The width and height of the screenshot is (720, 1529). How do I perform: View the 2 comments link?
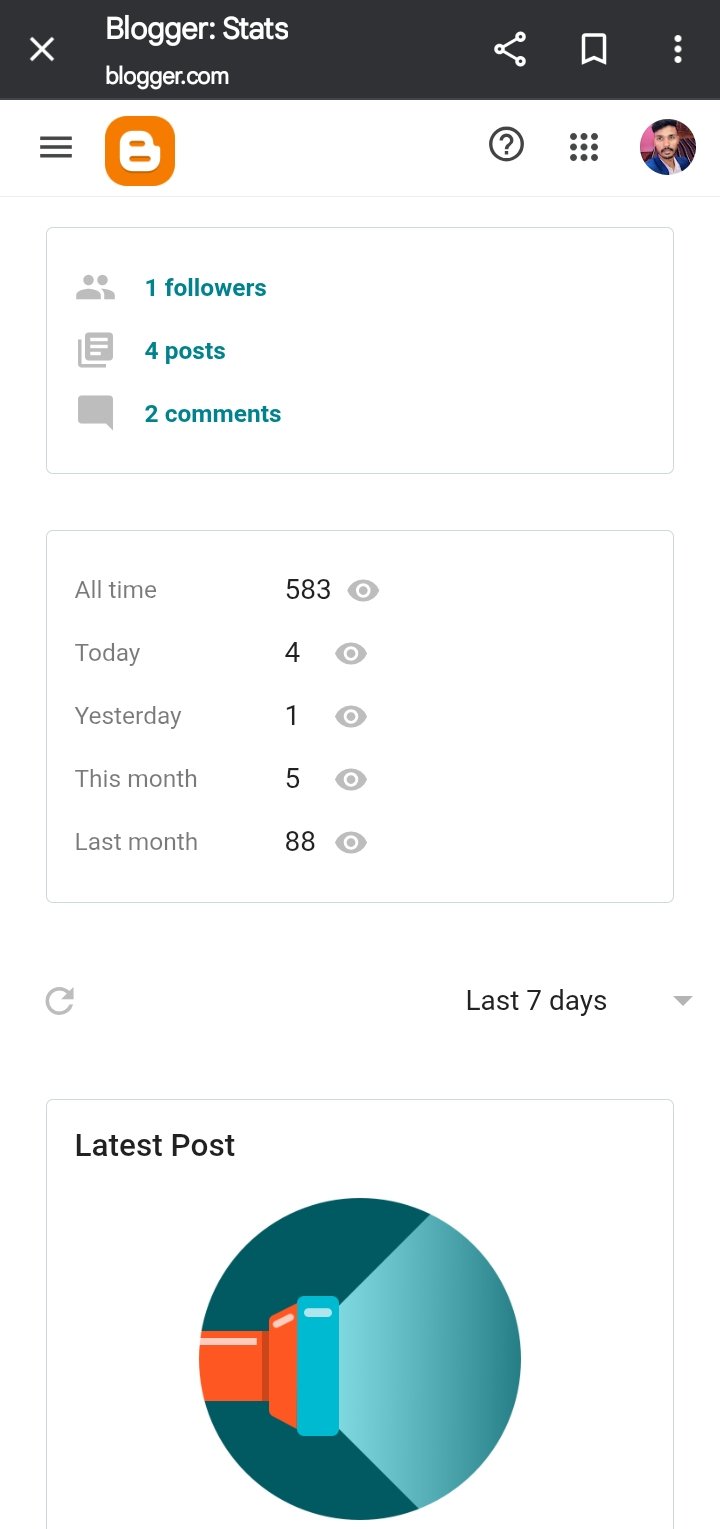coord(212,414)
